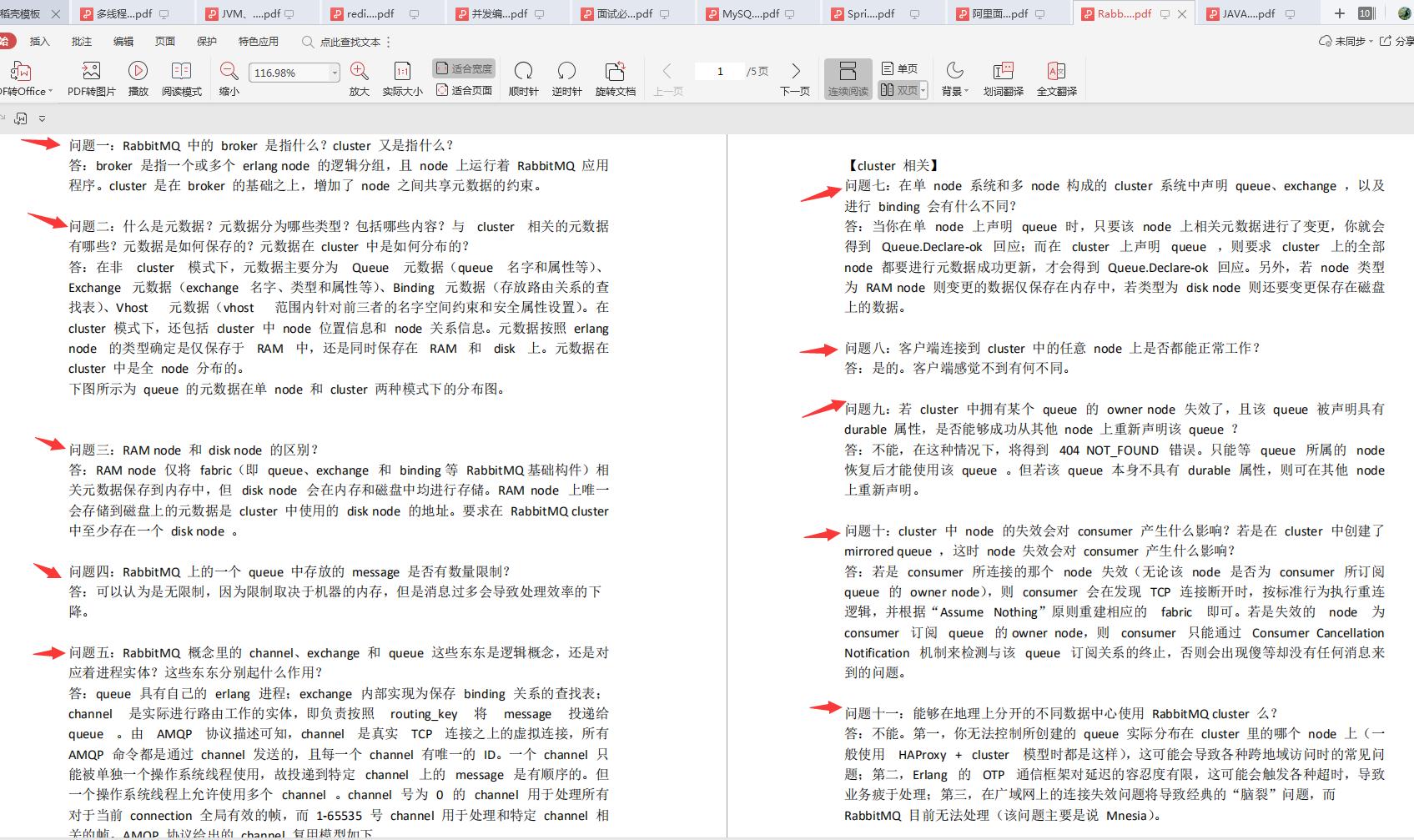Expand the quick-access toolbar customize arrow
1414x840 pixels.
42,118
